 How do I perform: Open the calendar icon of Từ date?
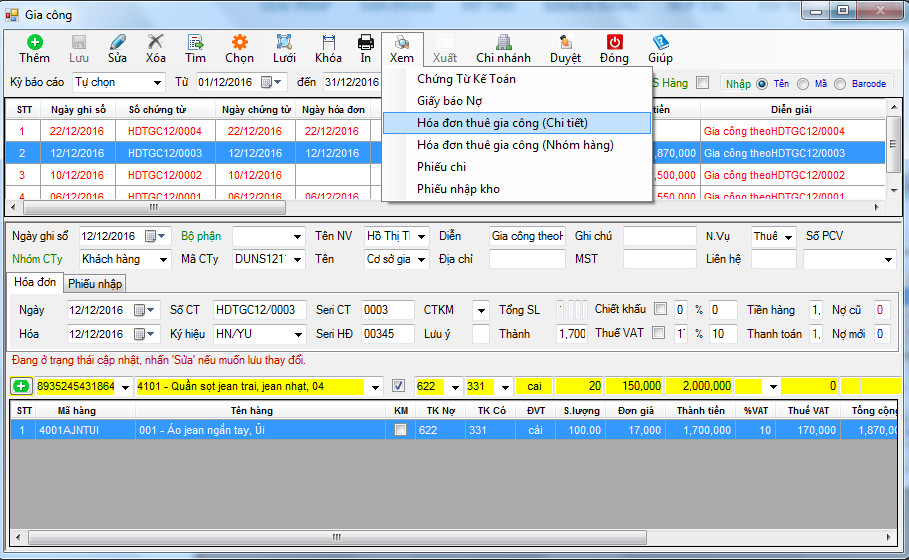(266, 82)
